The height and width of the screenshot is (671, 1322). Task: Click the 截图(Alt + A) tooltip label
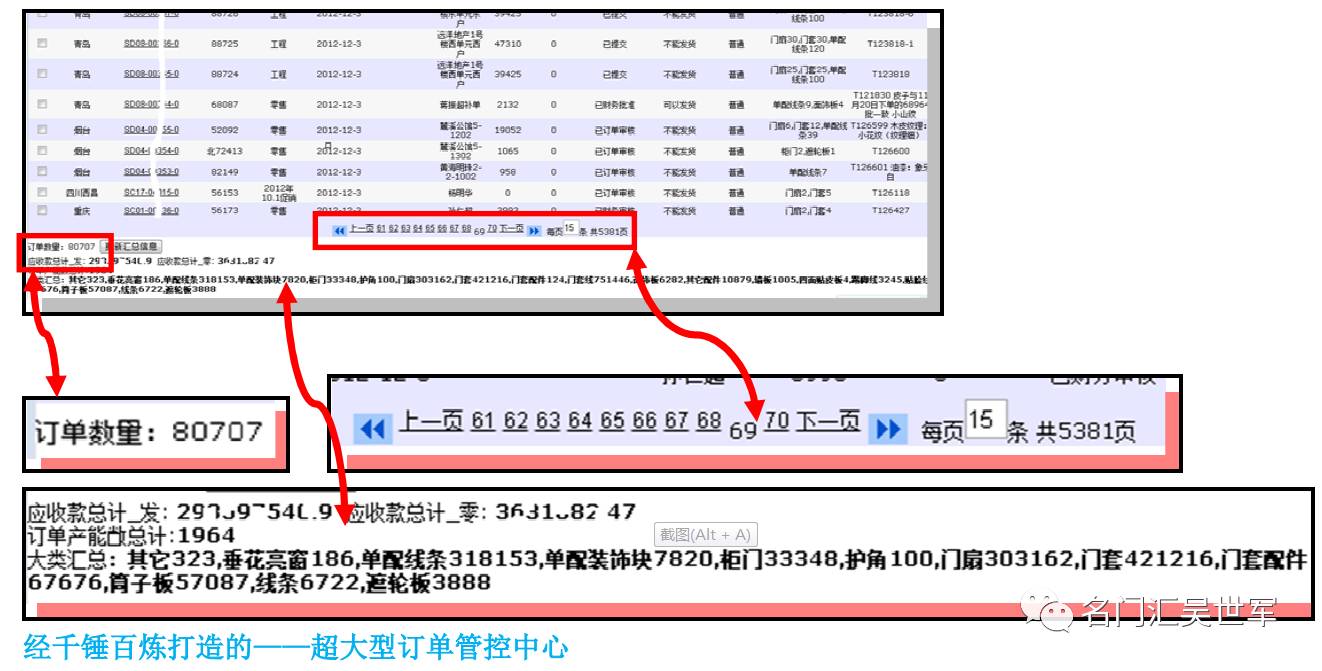(x=704, y=535)
